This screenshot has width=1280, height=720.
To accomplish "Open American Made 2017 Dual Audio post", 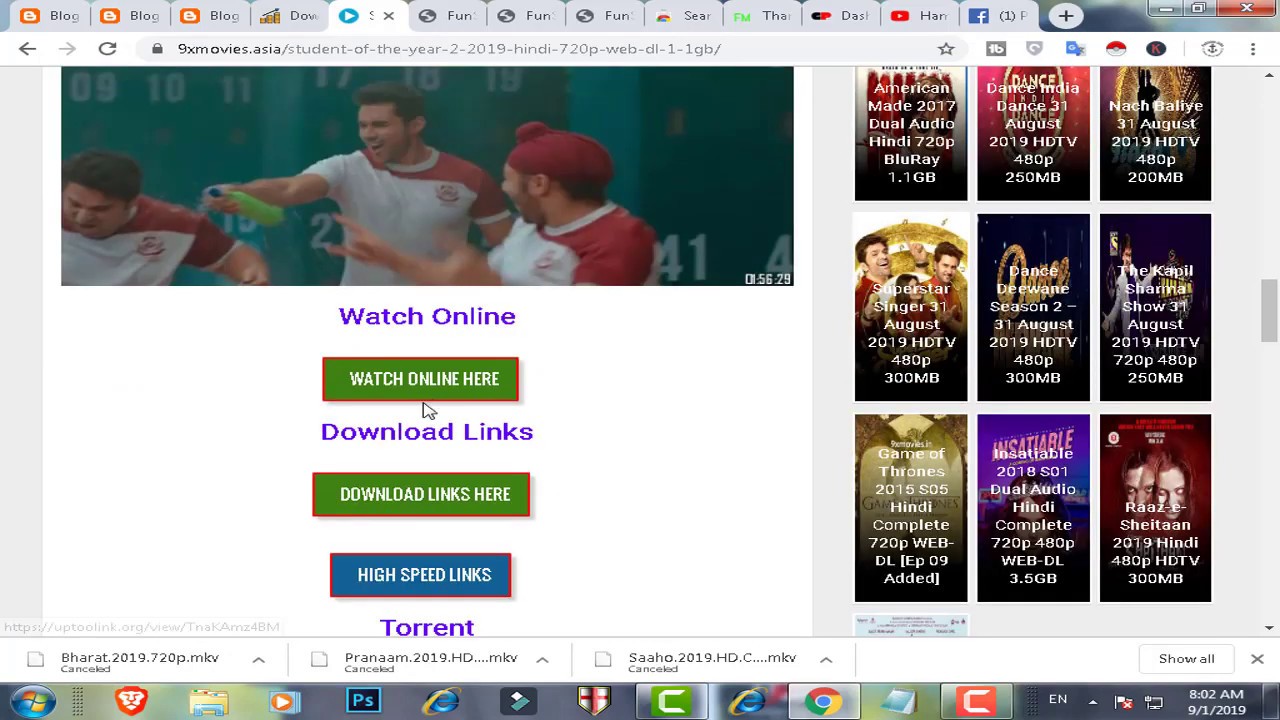I will (911, 133).
